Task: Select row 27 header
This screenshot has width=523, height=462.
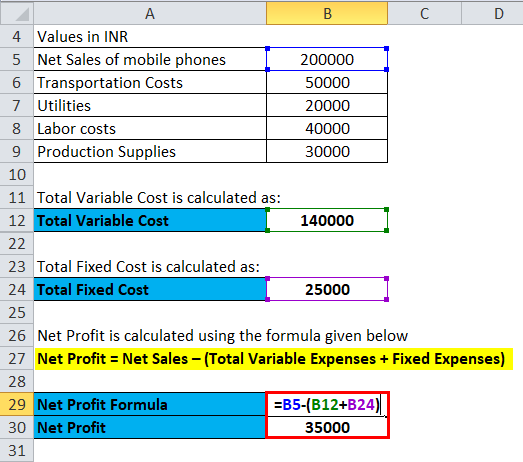Action: [17, 359]
